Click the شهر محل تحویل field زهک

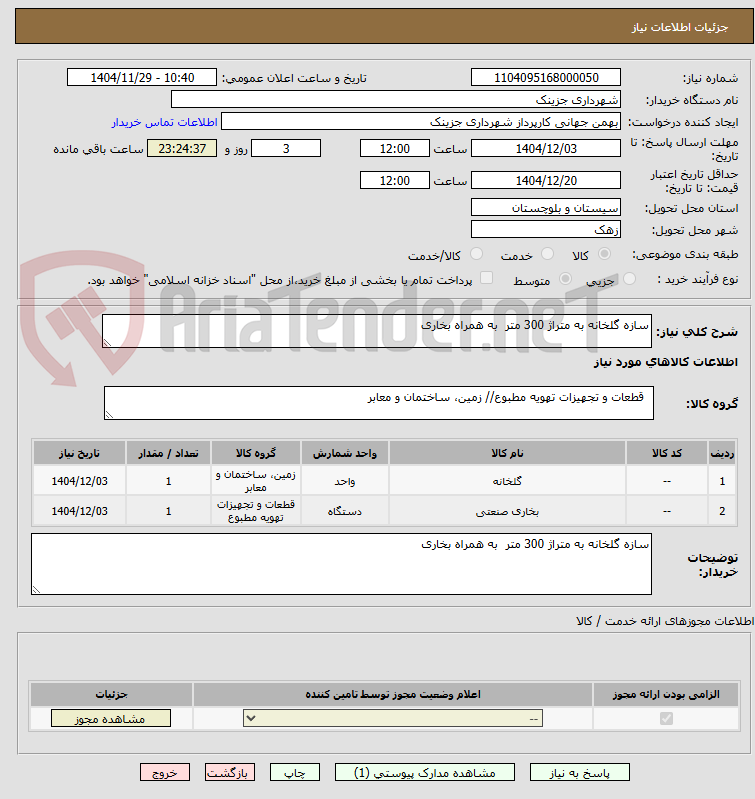[546, 229]
